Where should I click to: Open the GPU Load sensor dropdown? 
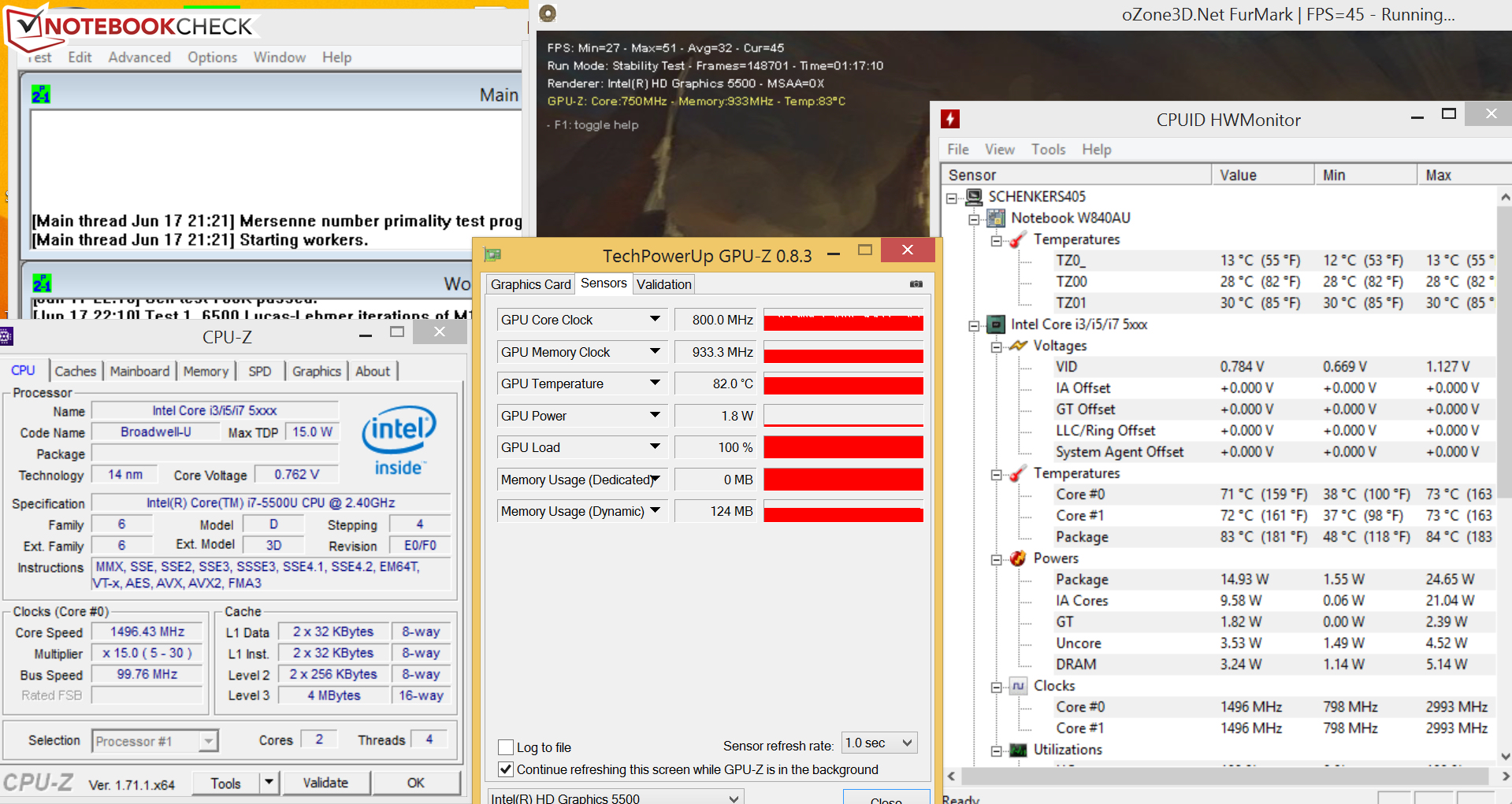click(655, 447)
